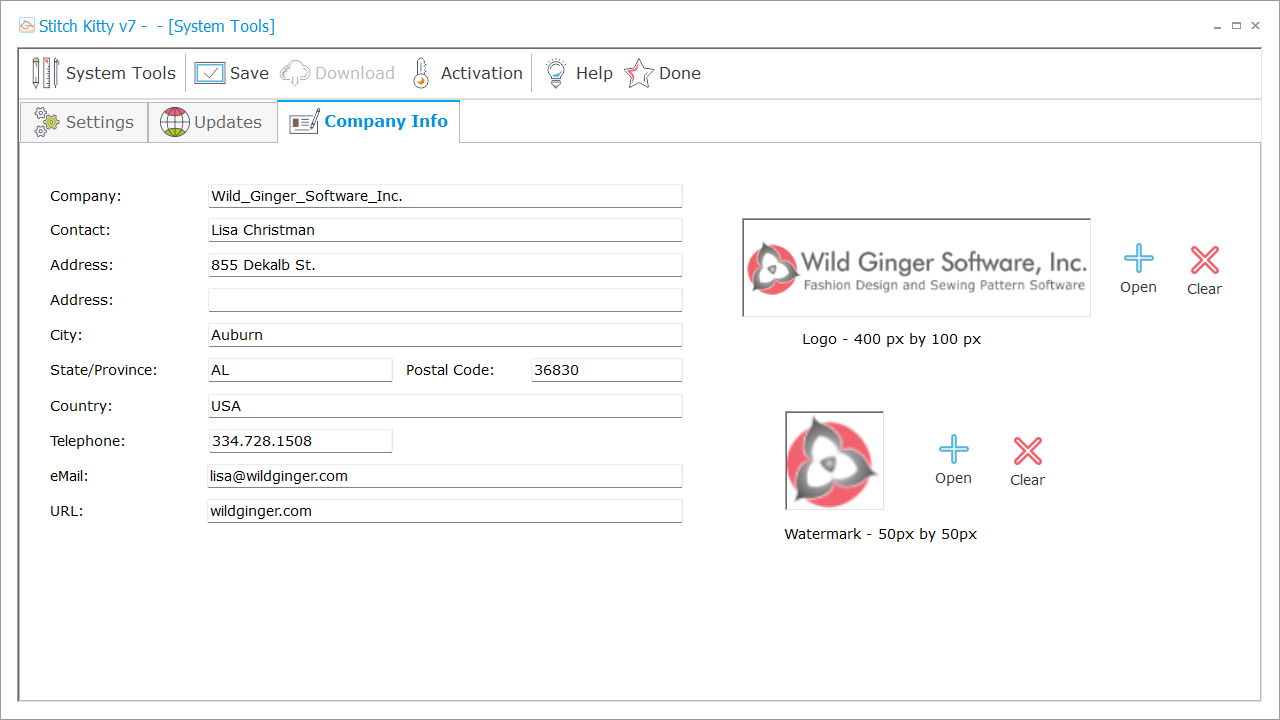This screenshot has height=720, width=1280.
Task: Click the 'Telephone:' label
Action: 88,441
